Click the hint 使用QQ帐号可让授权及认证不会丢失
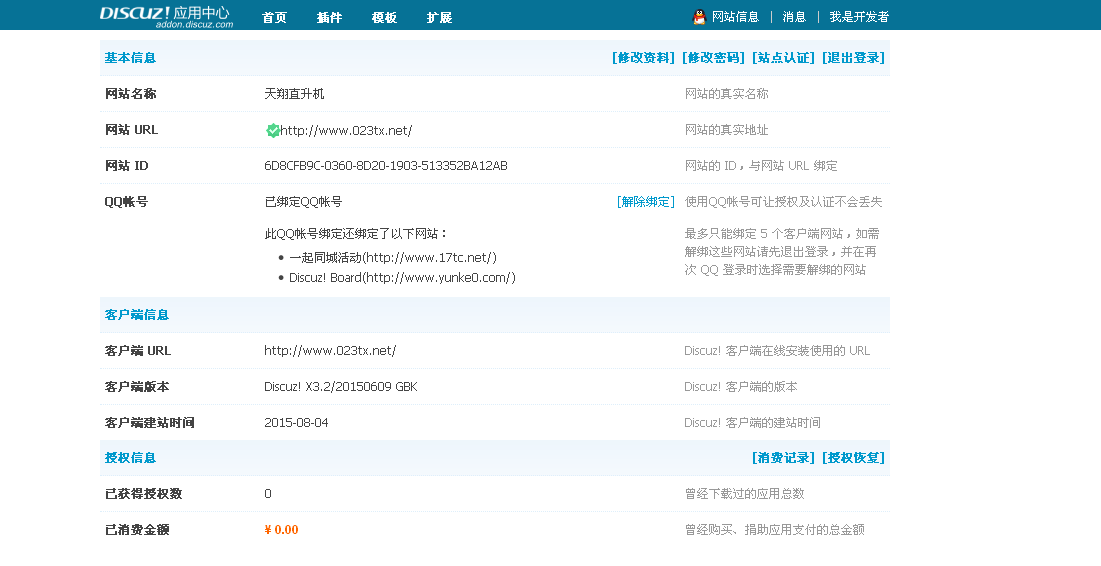The width and height of the screenshot is (1101, 566). tap(784, 202)
